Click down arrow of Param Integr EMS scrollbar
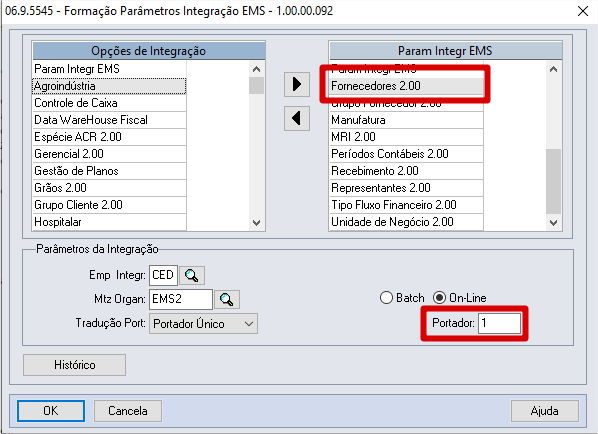The height and width of the screenshot is (434, 598). [x=553, y=222]
